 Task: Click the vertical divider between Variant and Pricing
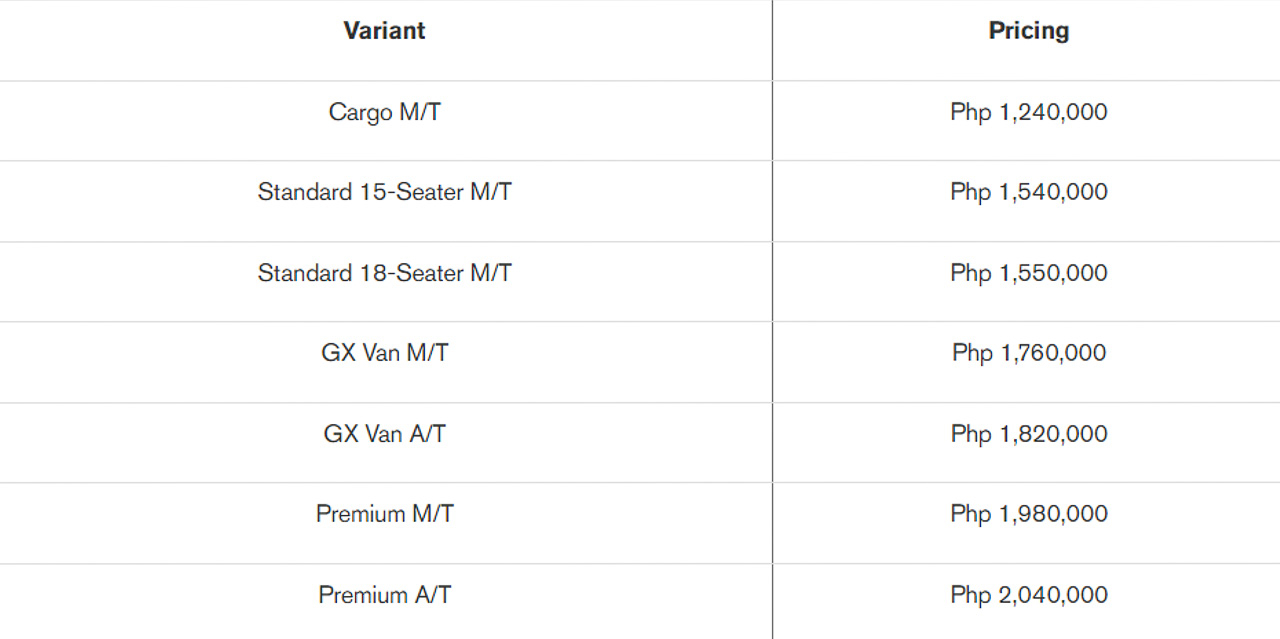(772, 320)
